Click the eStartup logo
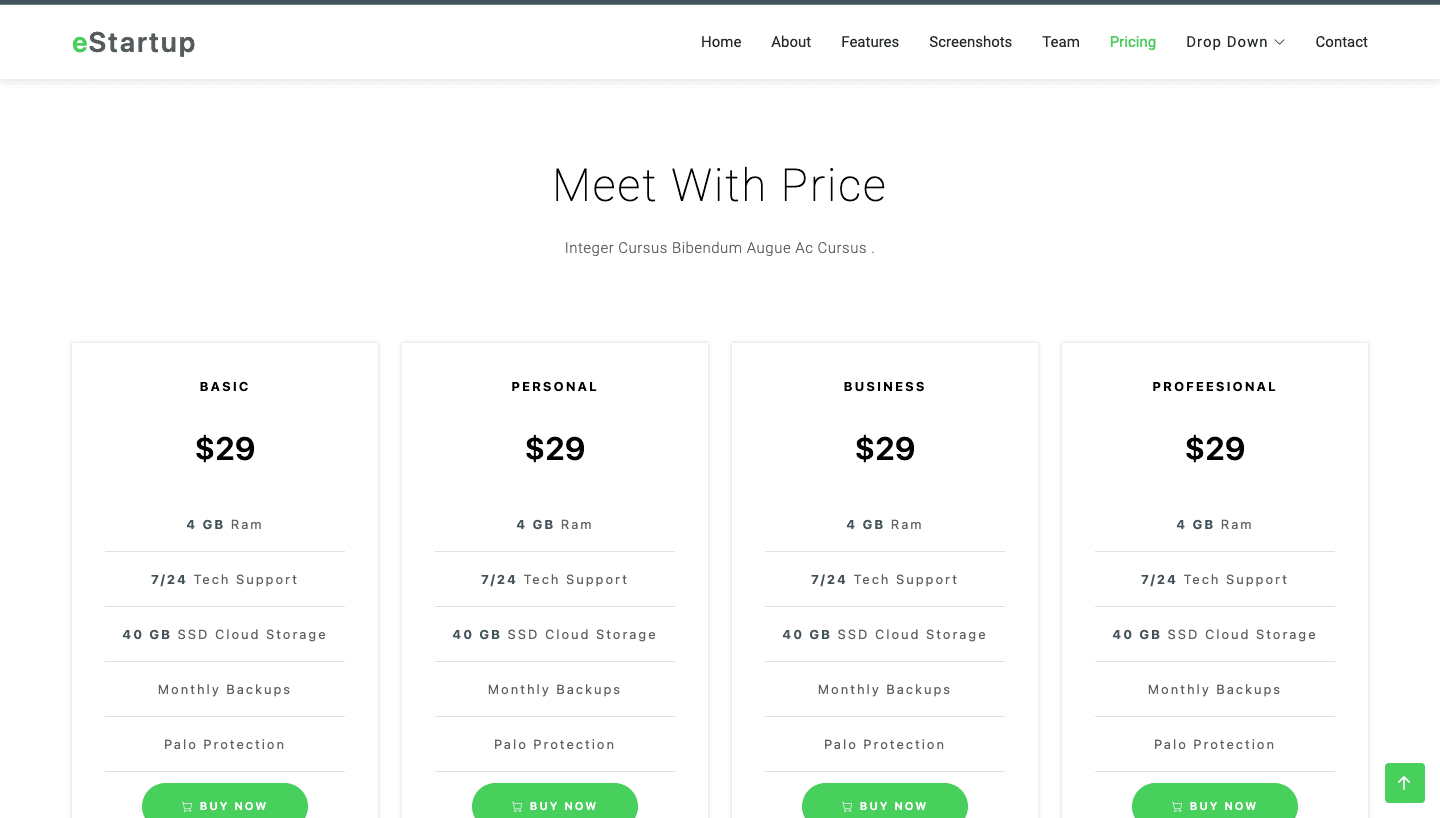1440x818 pixels. pyautogui.click(x=133, y=42)
